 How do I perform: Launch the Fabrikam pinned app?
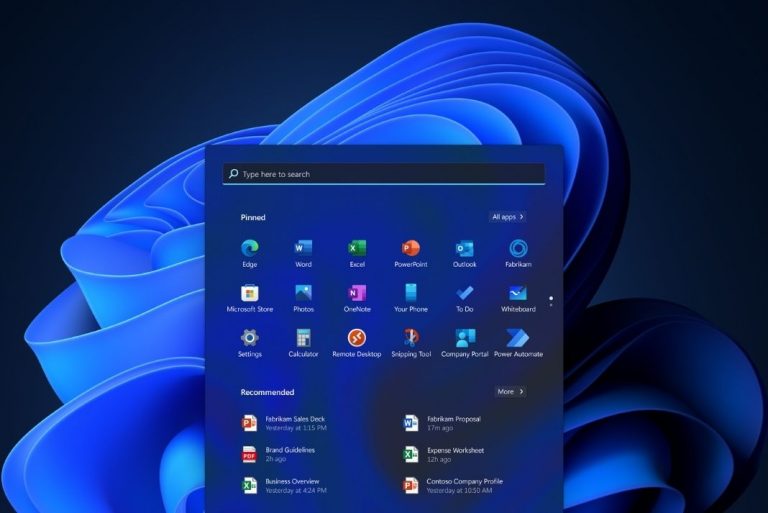point(518,249)
